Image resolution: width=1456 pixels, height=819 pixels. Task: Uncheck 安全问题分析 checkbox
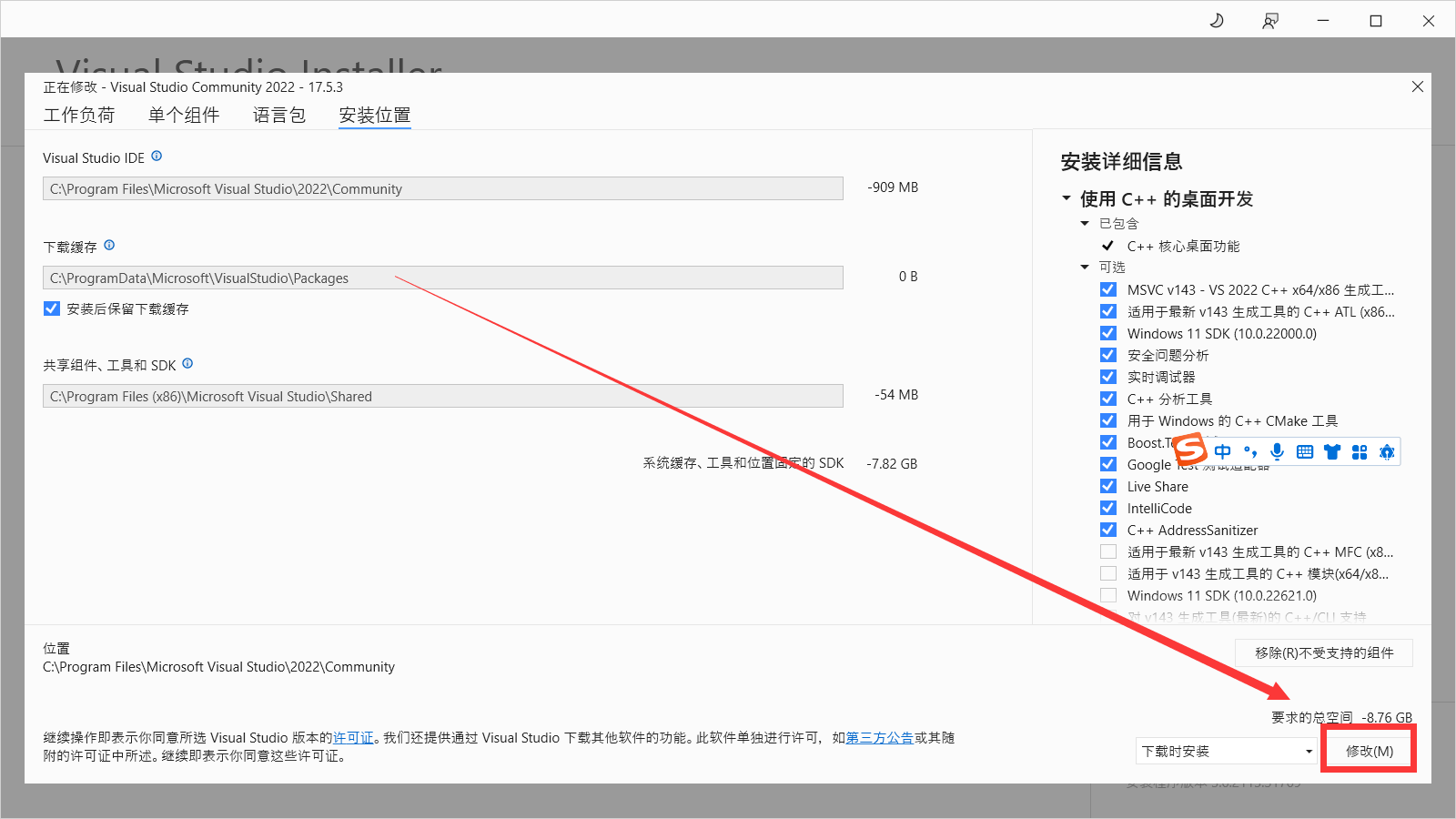pos(1108,355)
